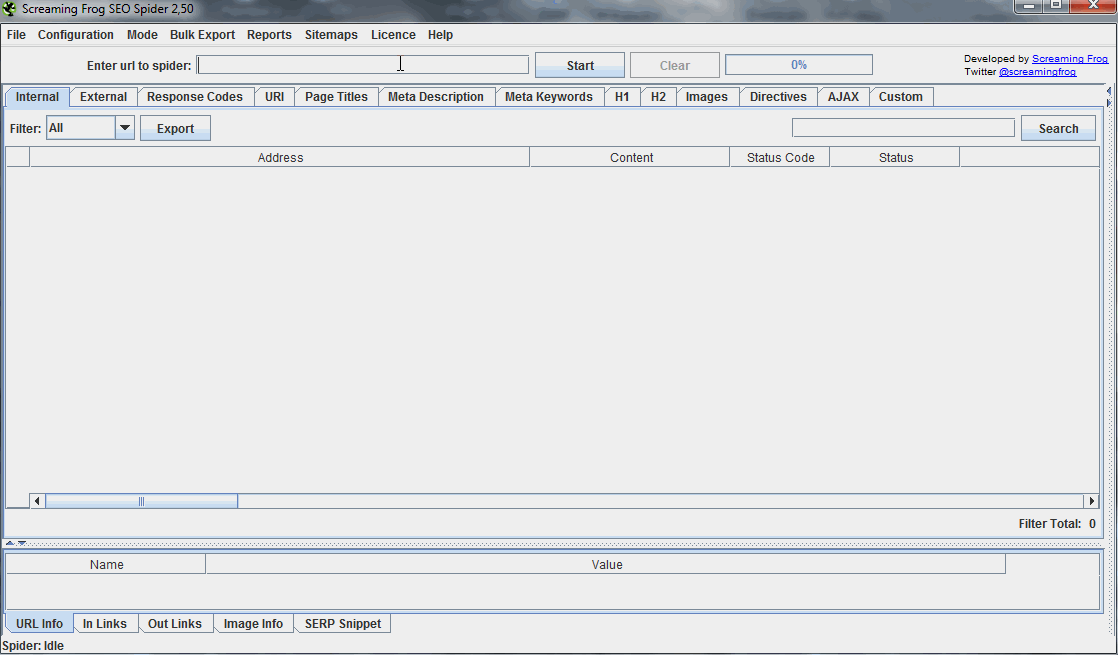1118x655 pixels.
Task: Click the left scroll arrow of horizontal scrollbar
Action: pos(38,501)
